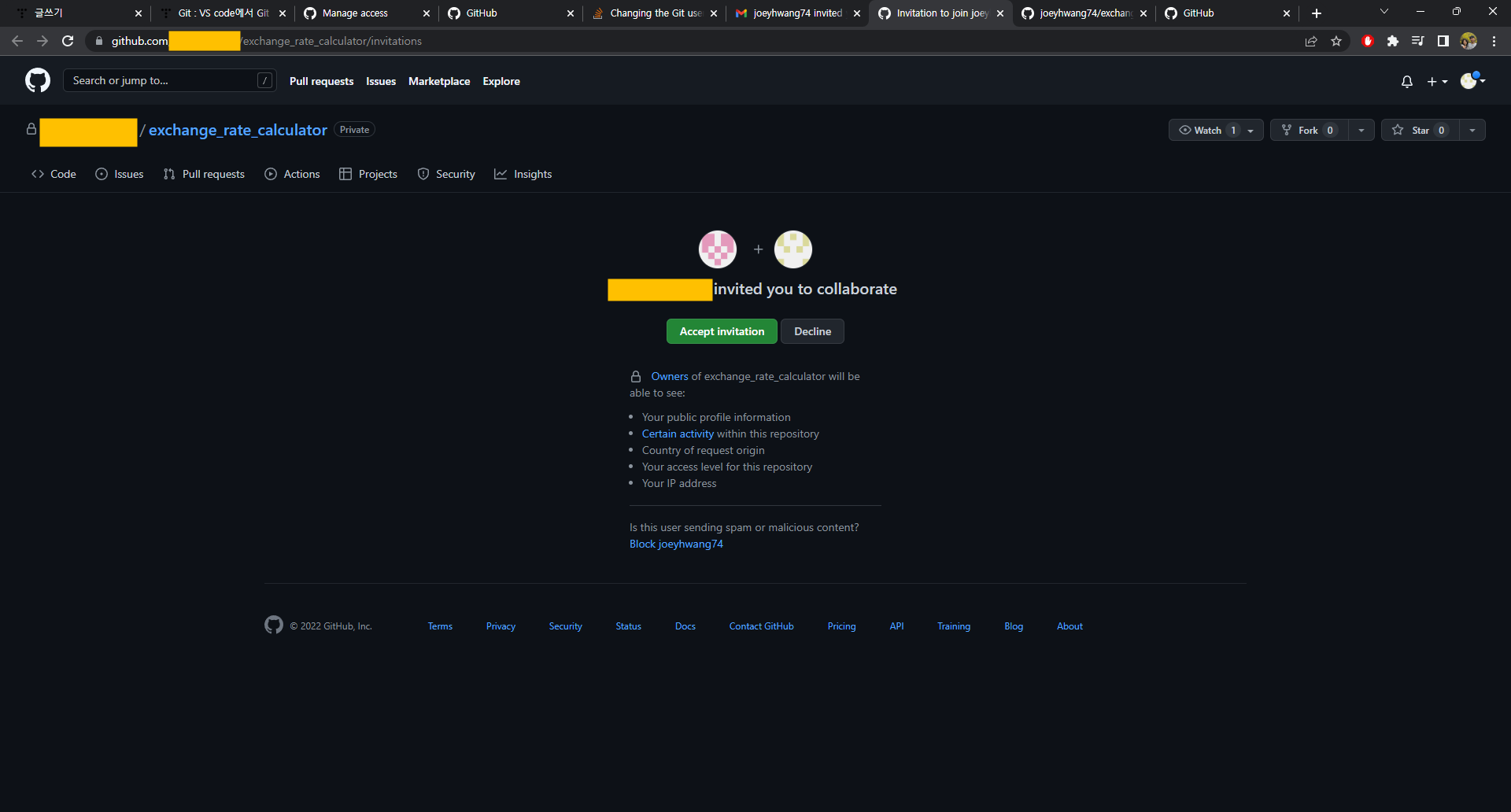
Task: Click the browser forward arrow
Action: (x=42, y=41)
